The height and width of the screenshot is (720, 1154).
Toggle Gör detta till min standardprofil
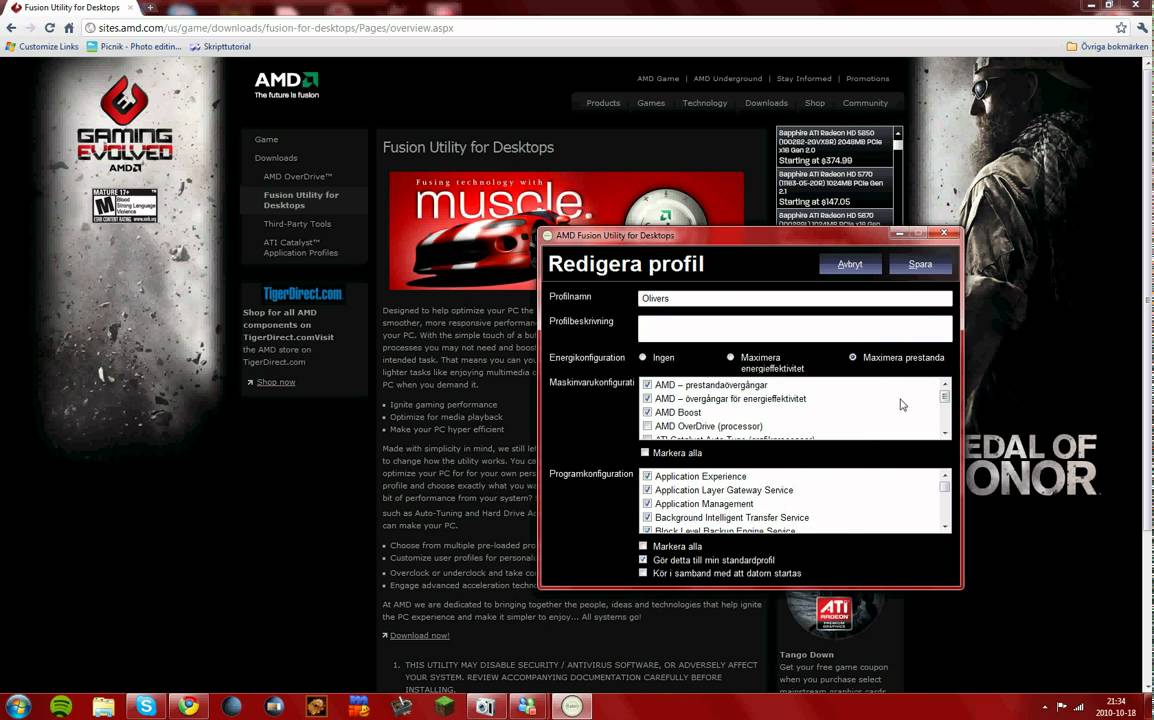coord(643,560)
